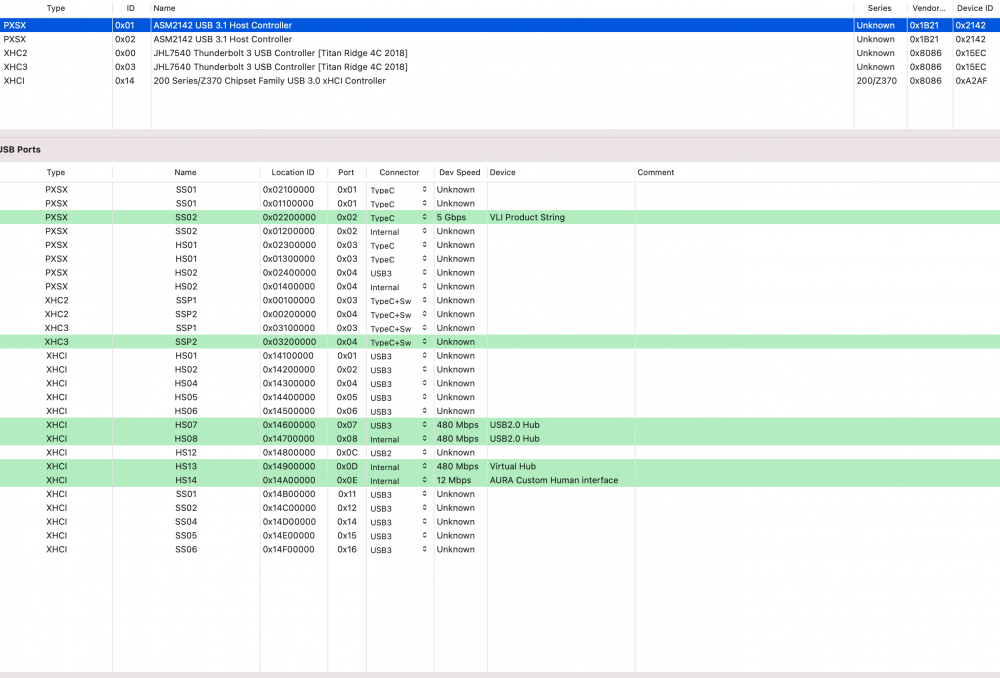Open connector dropdown for location 0x14100000
1000x678 pixels.
pyautogui.click(x=399, y=356)
